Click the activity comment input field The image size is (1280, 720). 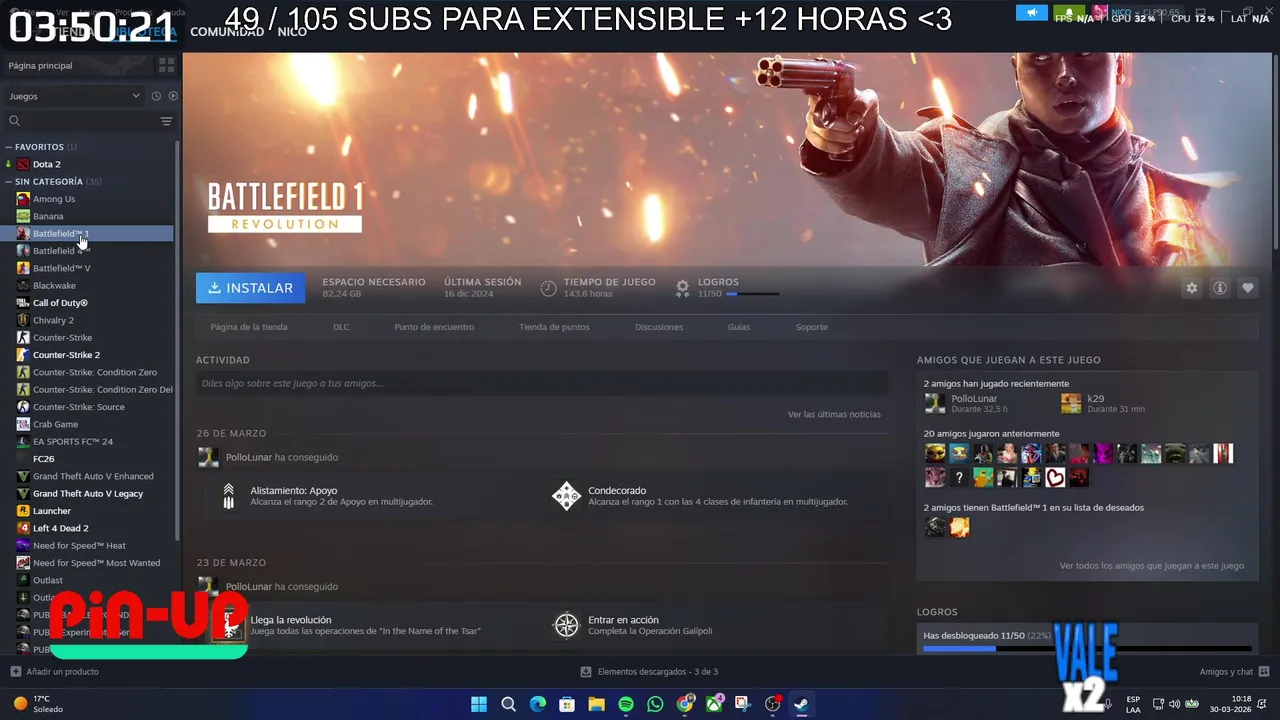point(542,383)
